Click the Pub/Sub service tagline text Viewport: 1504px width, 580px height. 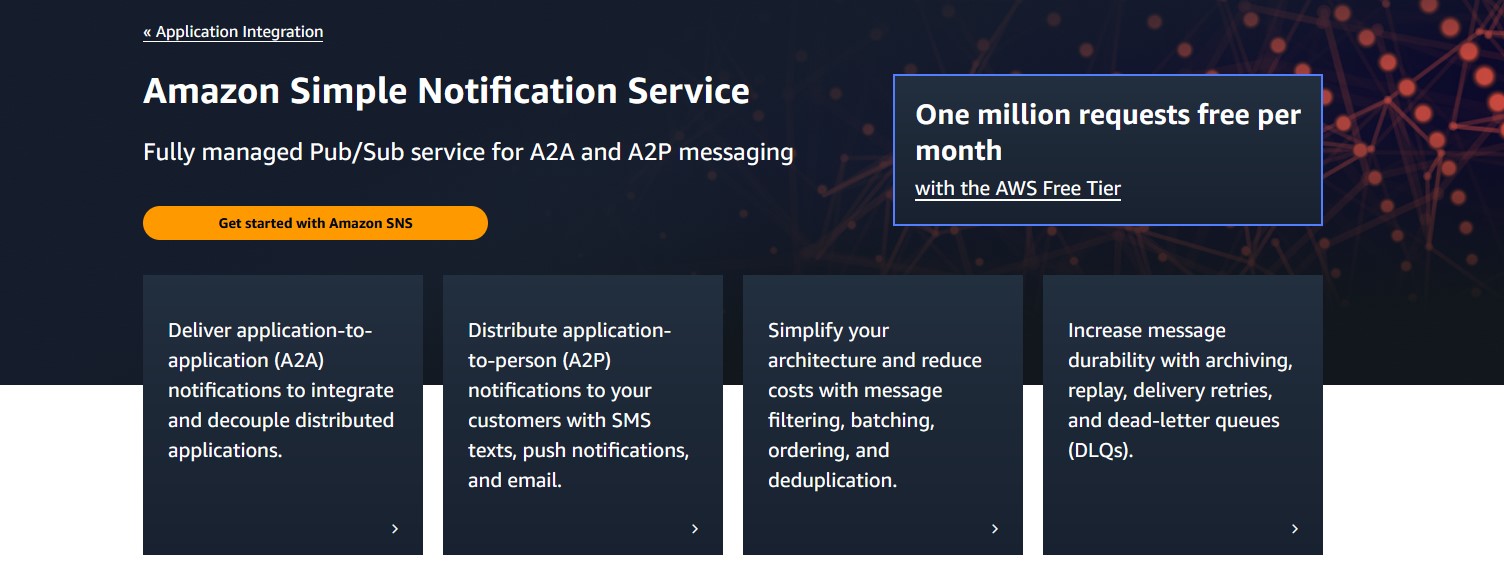pyautogui.click(x=468, y=152)
